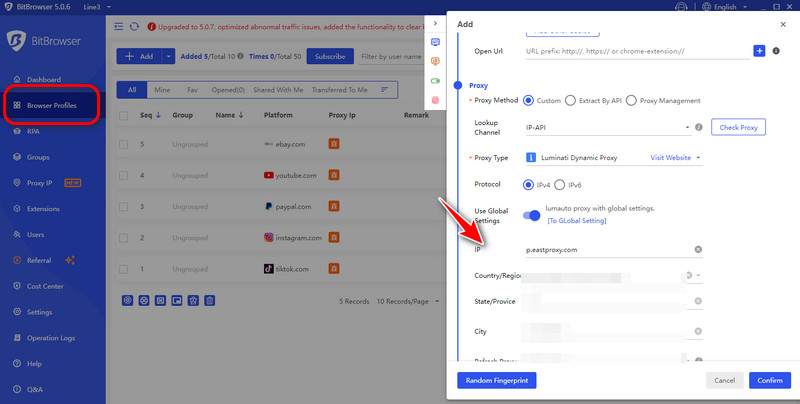
Task: Open the dropdown arrow next to Add
Action: [x=168, y=56]
